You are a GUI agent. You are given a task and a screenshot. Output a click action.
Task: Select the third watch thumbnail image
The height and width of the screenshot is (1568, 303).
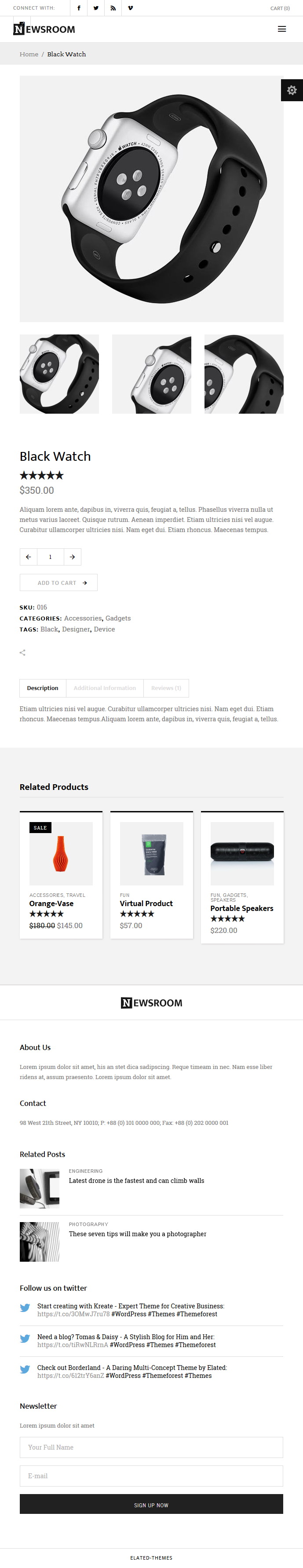tap(244, 374)
